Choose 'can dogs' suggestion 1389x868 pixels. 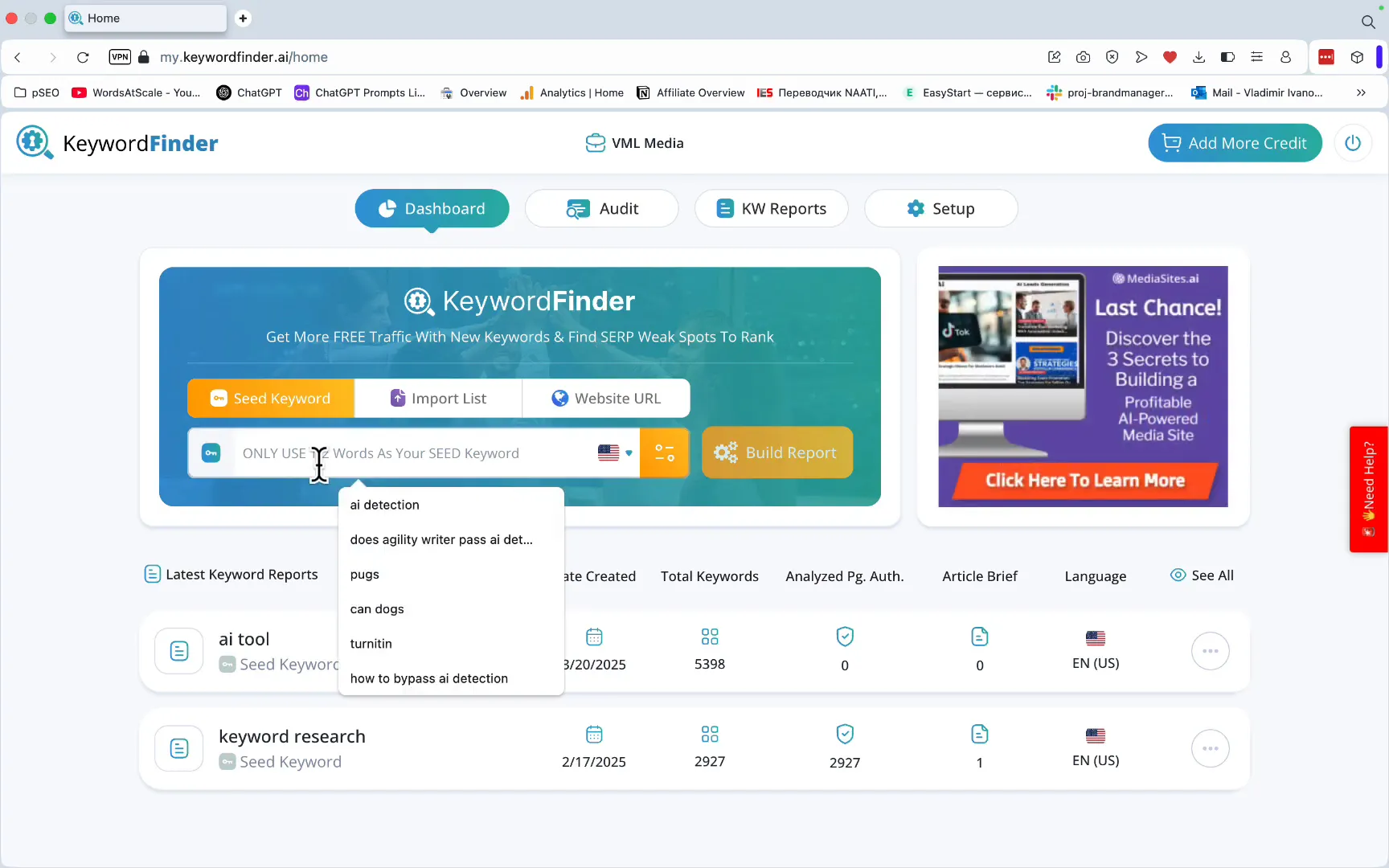click(x=452, y=608)
